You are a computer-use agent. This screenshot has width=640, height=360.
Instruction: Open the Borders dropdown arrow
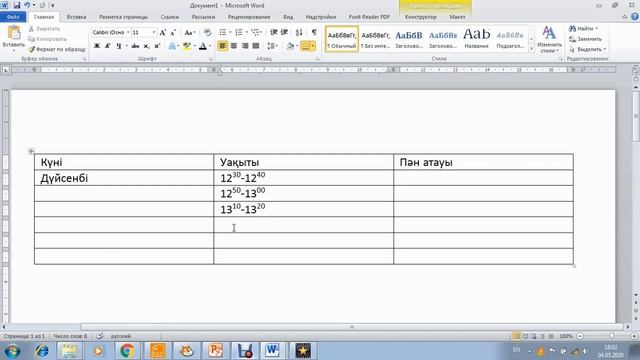313,46
